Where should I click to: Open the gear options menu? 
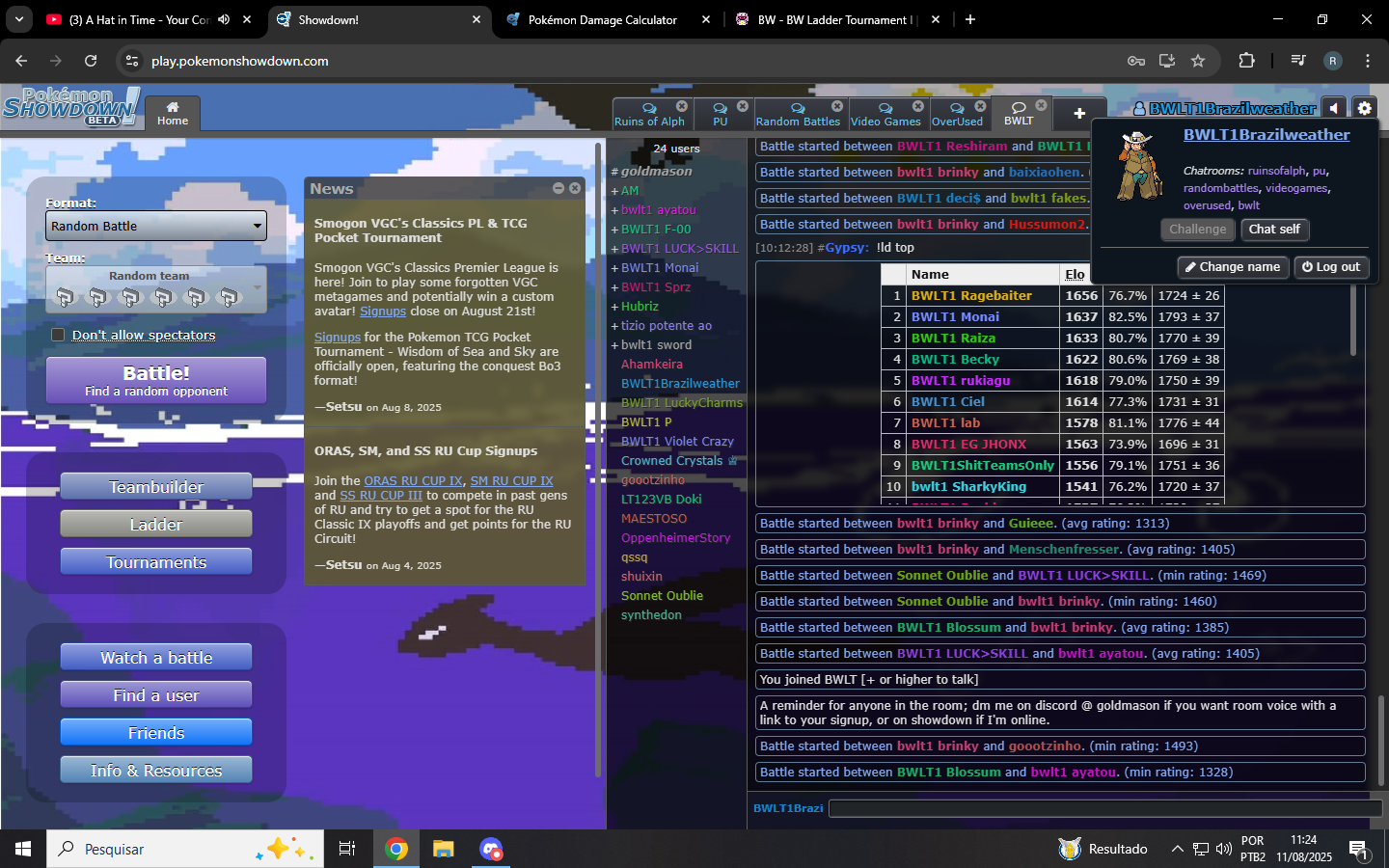tap(1364, 108)
